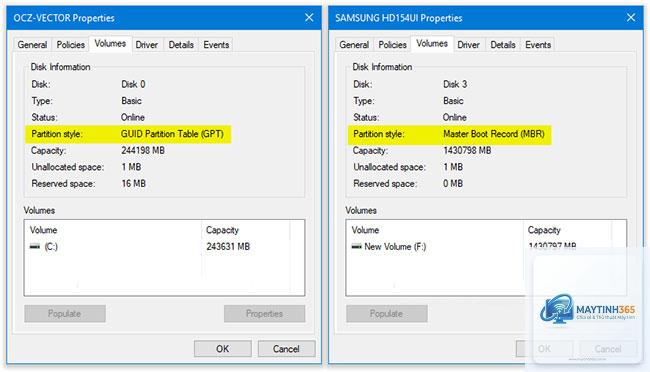Open General tab in SAMSUNG HD154UI Properties

pyautogui.click(x=354, y=44)
